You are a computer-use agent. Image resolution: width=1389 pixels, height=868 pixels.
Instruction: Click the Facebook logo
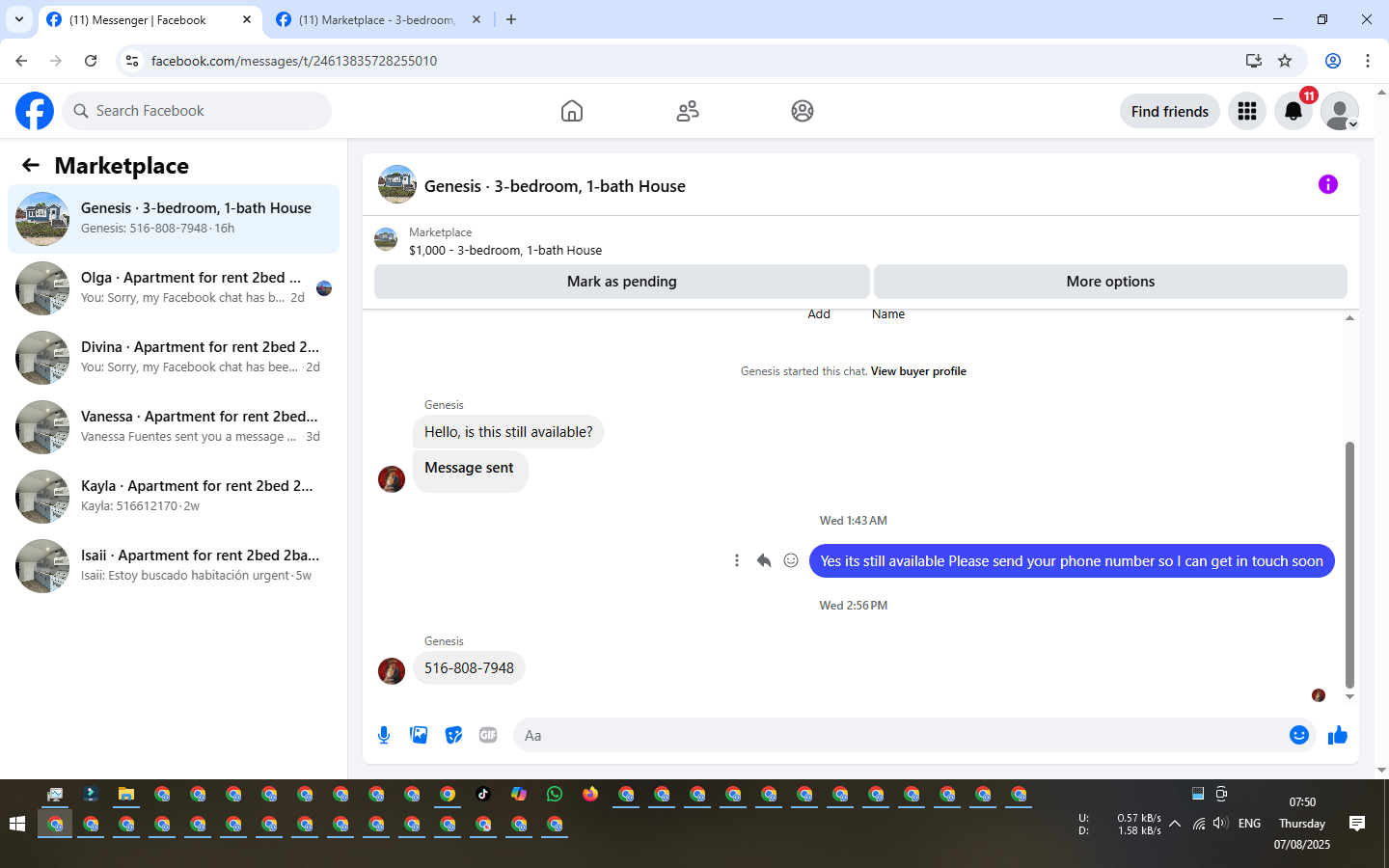pyautogui.click(x=35, y=111)
